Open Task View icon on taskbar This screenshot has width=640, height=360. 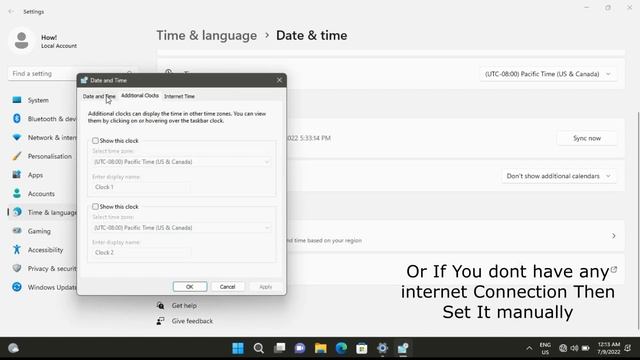280,348
